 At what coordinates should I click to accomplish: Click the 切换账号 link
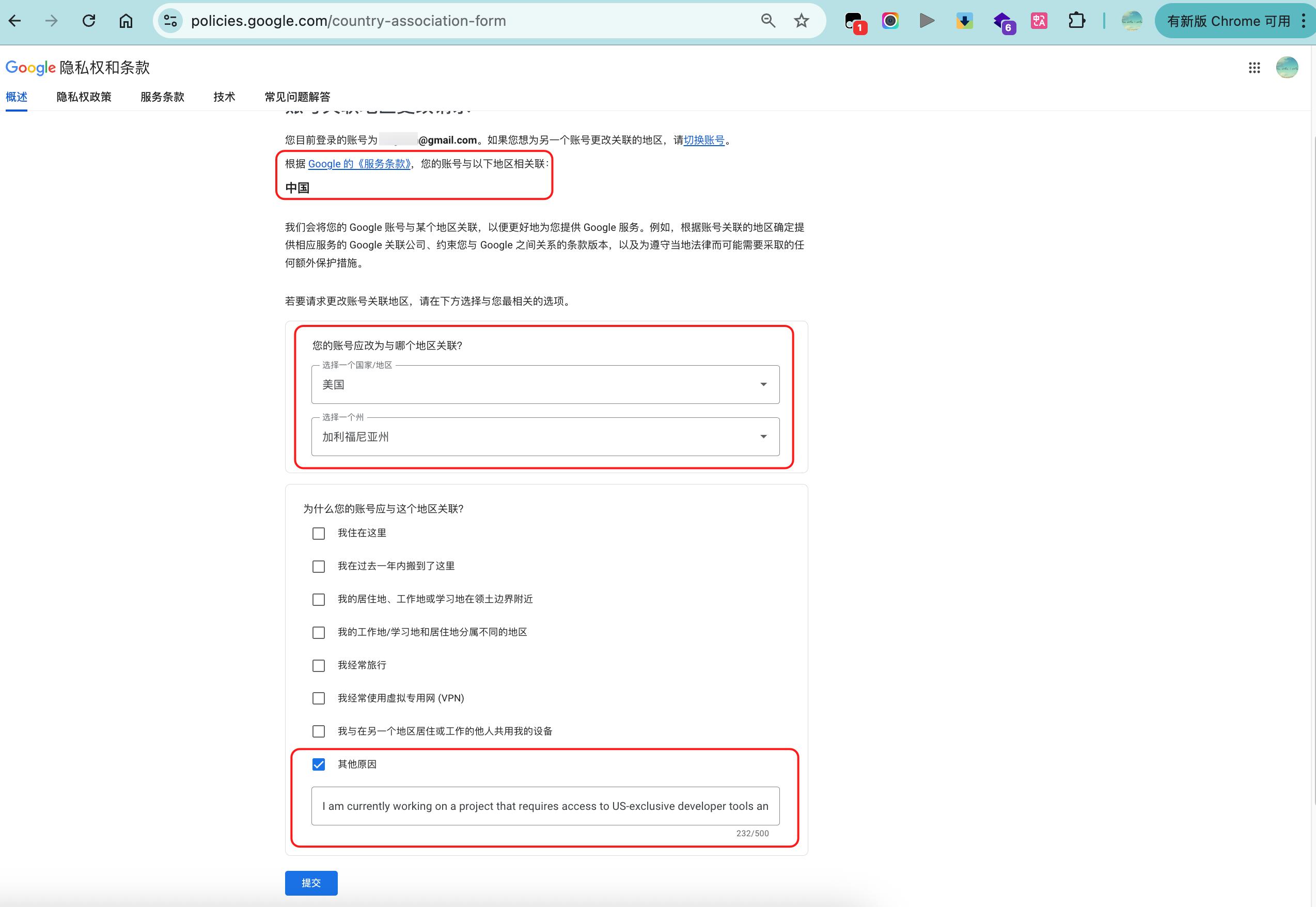[703, 140]
